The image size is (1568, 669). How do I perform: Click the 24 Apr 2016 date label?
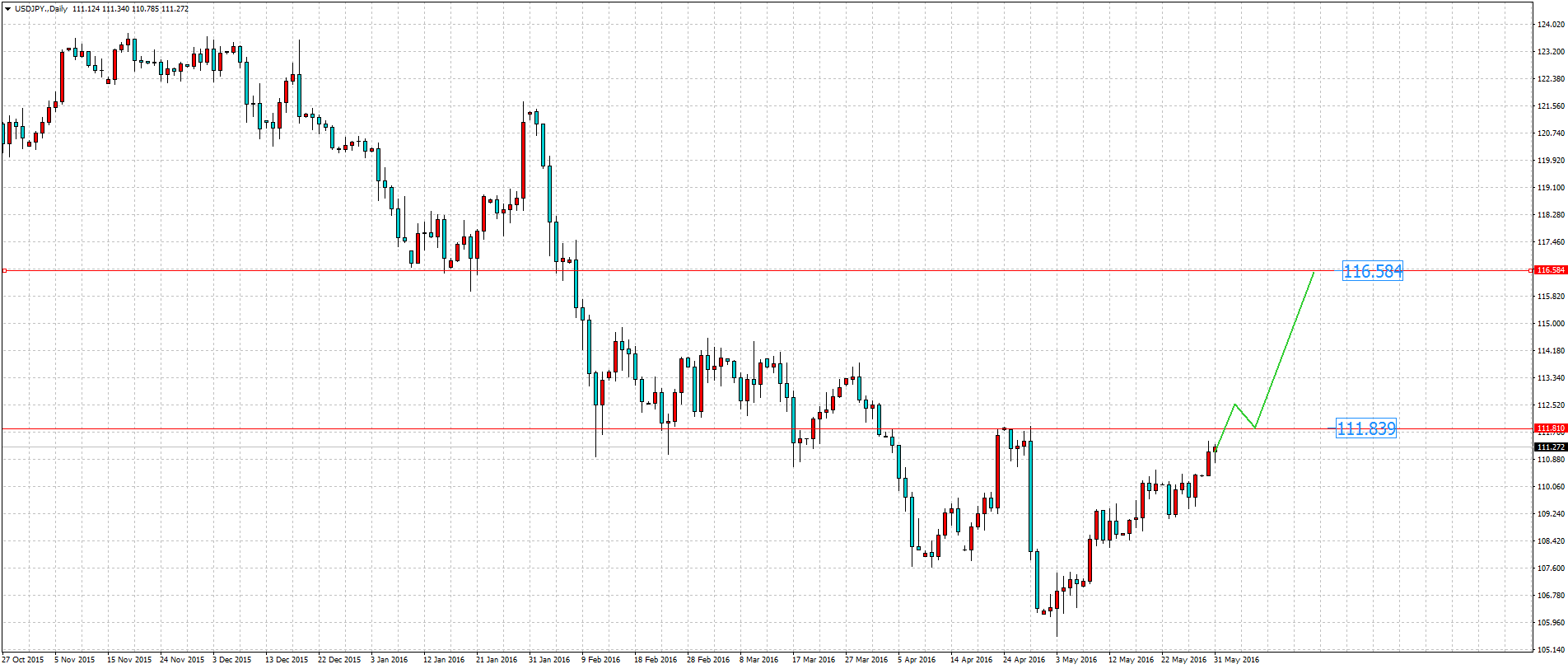1024,660
